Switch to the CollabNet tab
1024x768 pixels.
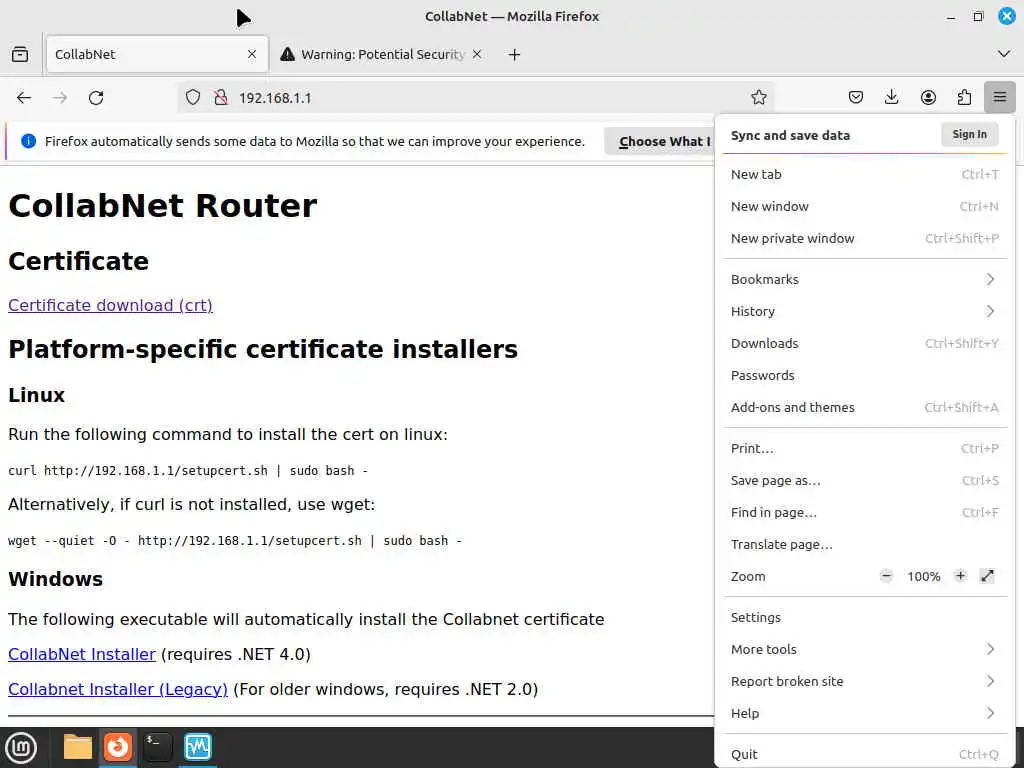[157, 54]
